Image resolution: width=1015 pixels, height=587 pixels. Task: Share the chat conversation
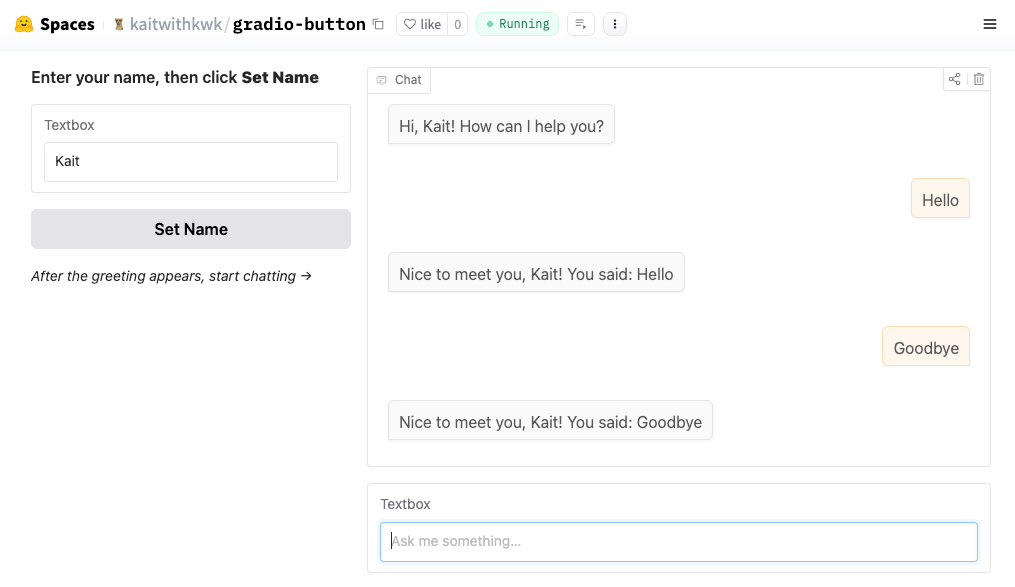click(955, 79)
